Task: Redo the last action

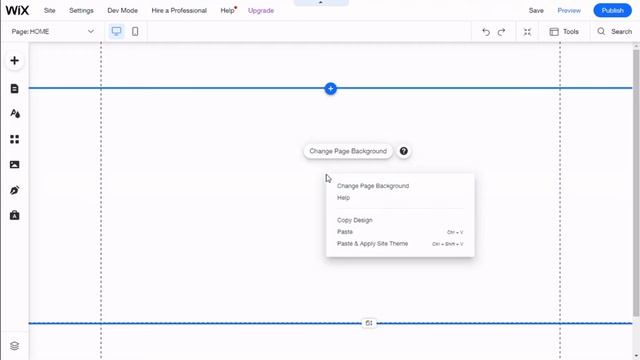Action: 502,32
